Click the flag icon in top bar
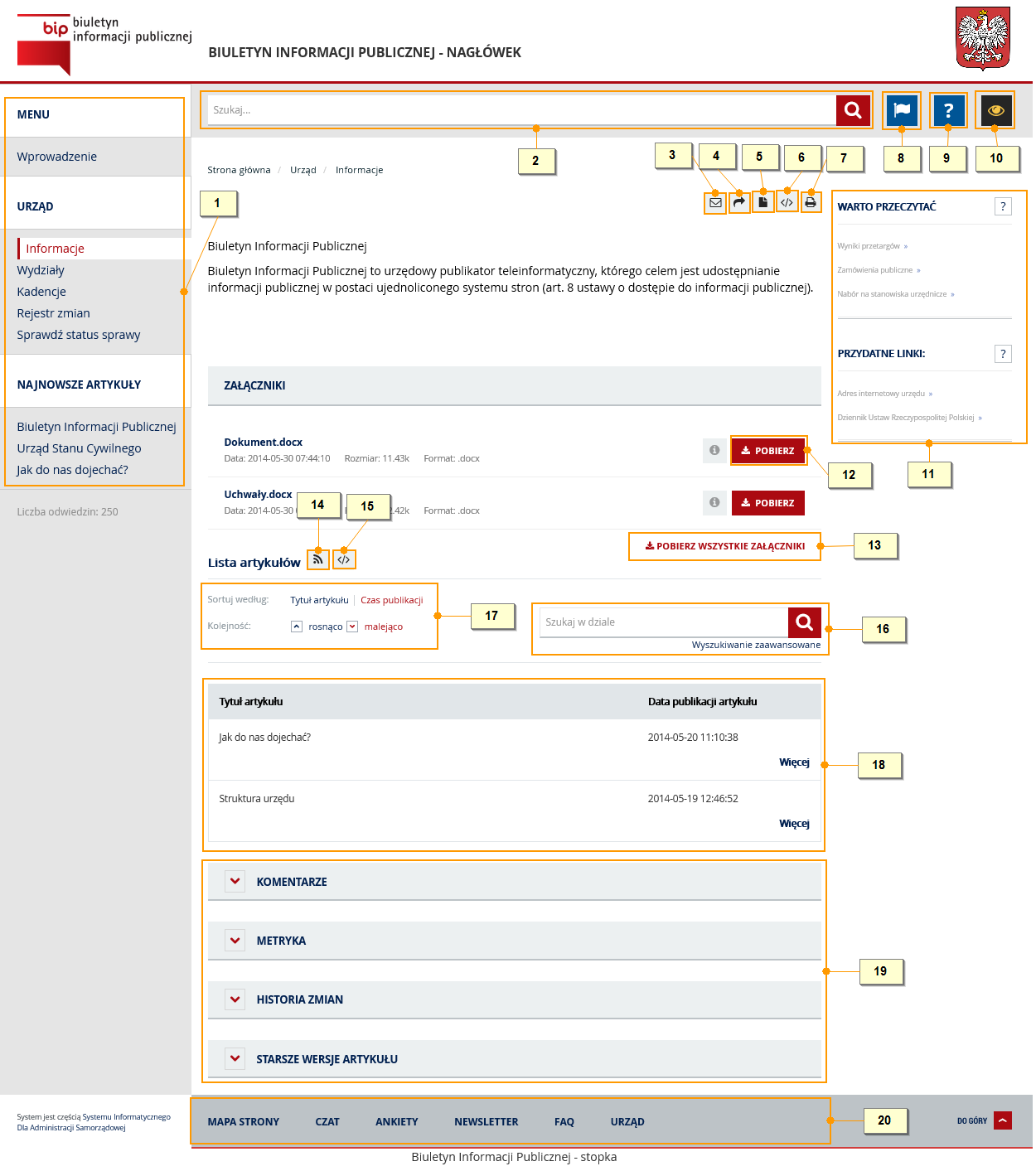 902,109
